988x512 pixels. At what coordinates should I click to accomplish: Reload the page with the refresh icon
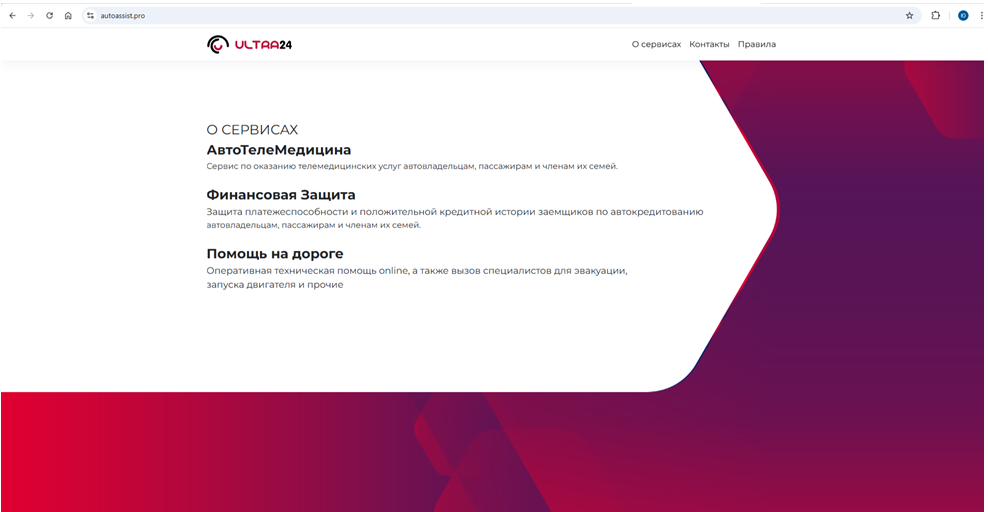(x=49, y=16)
